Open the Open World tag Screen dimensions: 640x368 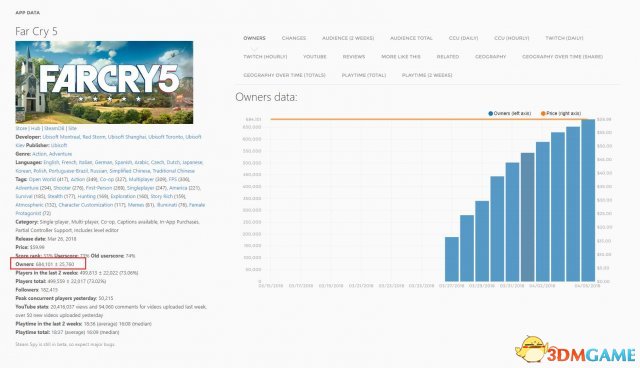point(42,180)
